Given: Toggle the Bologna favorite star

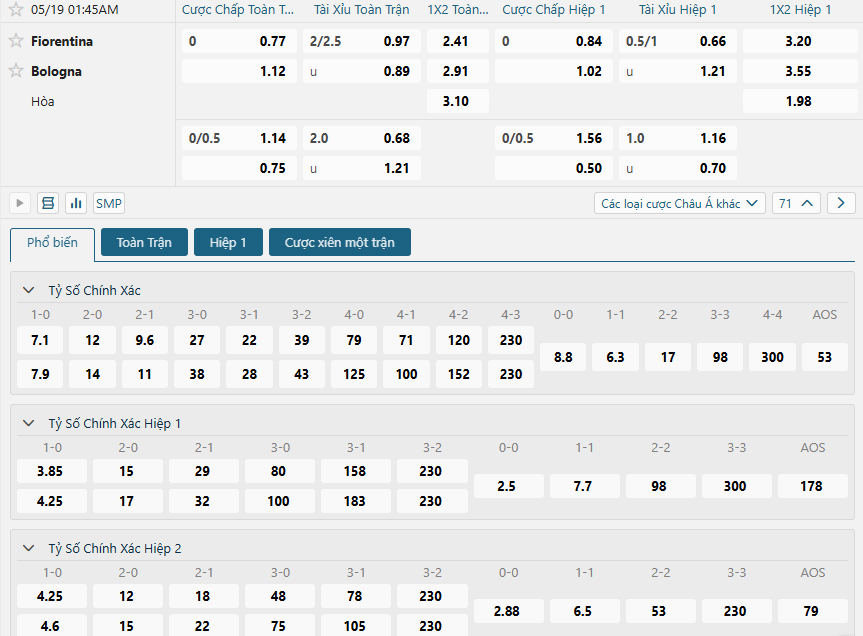Looking at the screenshot, I should click(16, 70).
